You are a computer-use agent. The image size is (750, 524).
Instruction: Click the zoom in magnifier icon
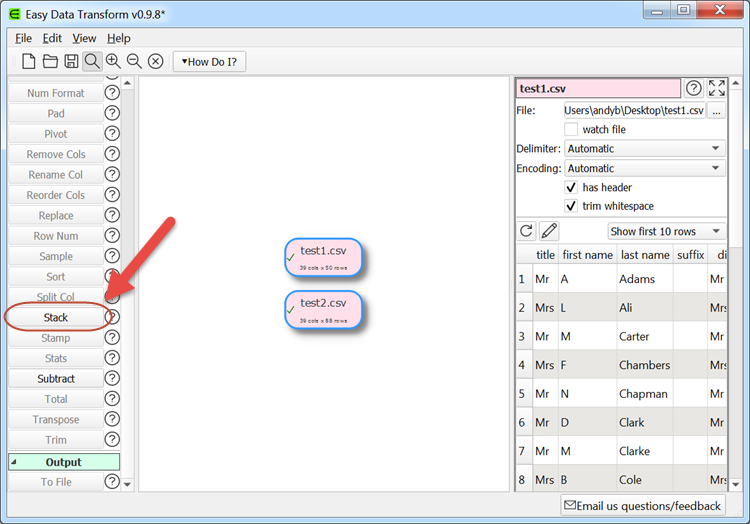tap(113, 61)
